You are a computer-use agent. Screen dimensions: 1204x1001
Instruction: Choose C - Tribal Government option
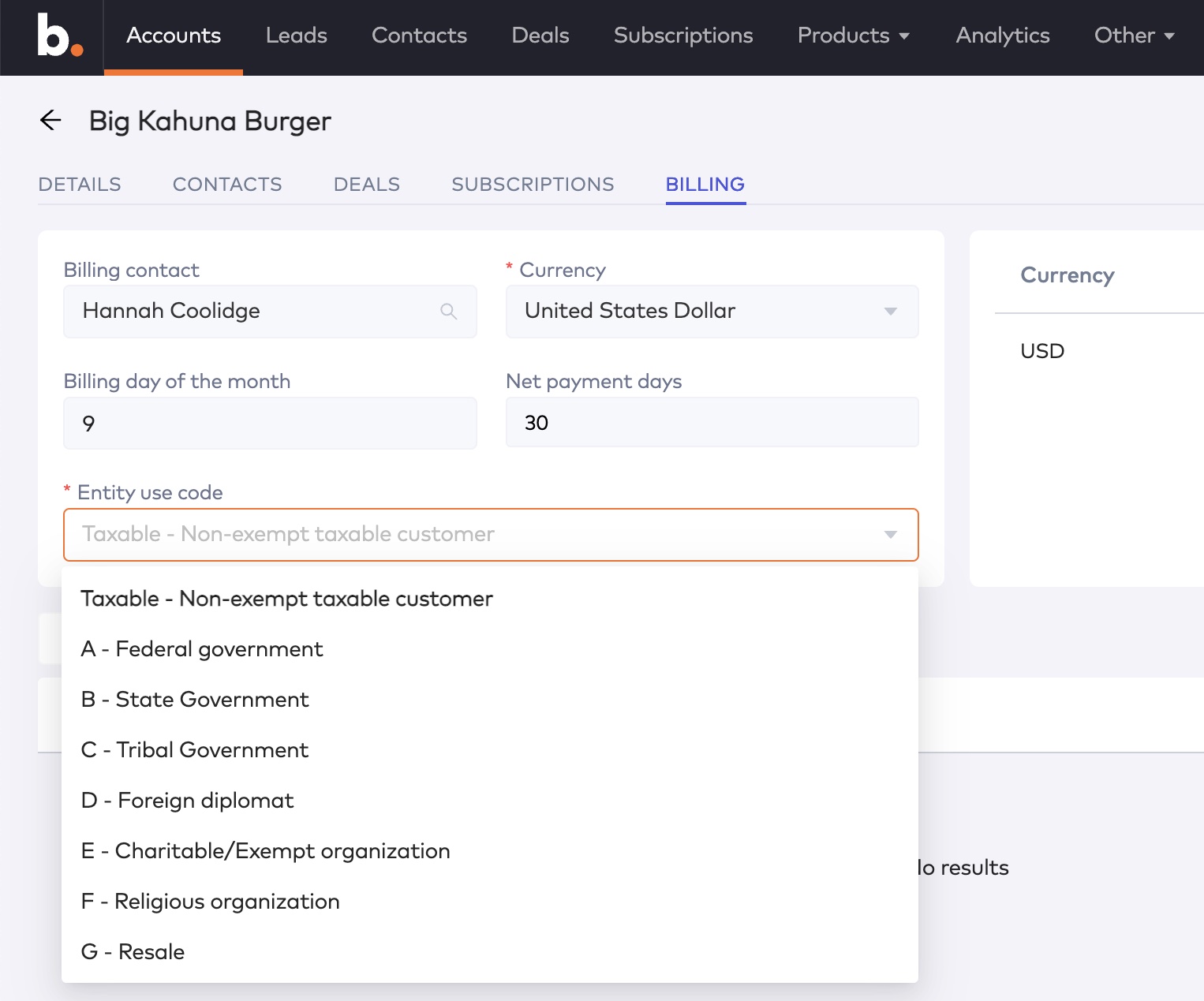tap(490, 750)
